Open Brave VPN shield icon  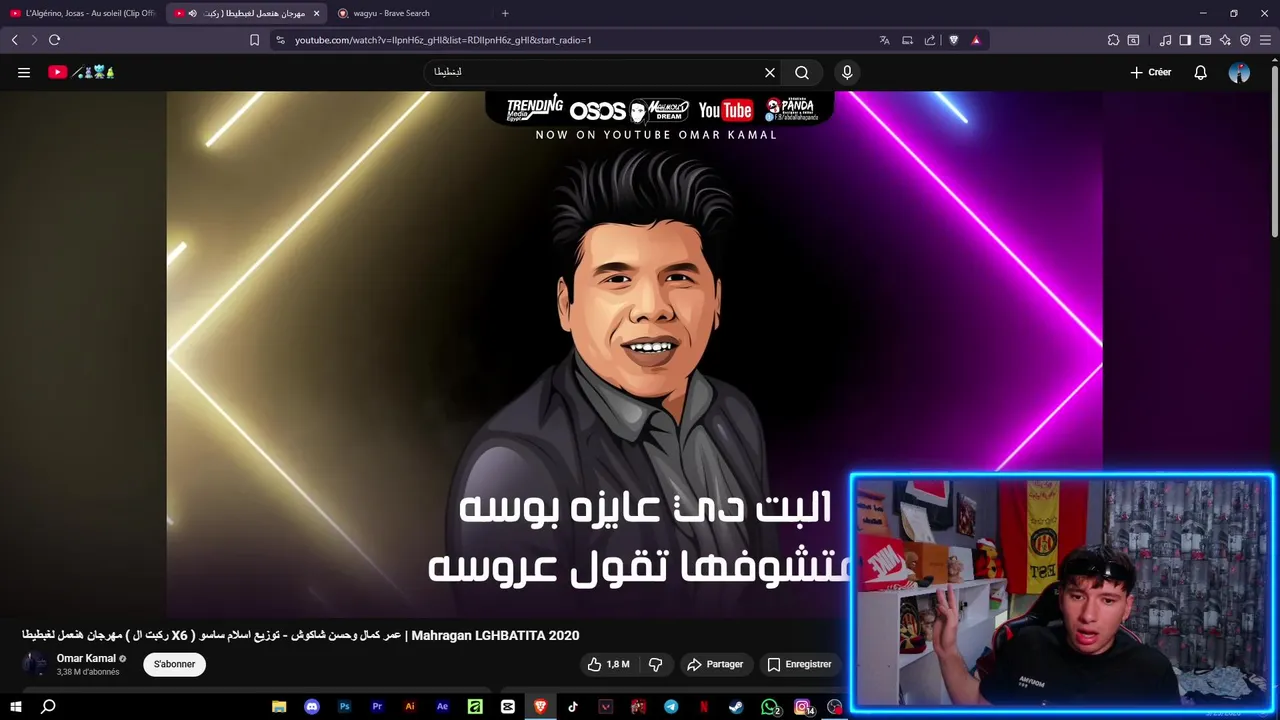point(1245,40)
